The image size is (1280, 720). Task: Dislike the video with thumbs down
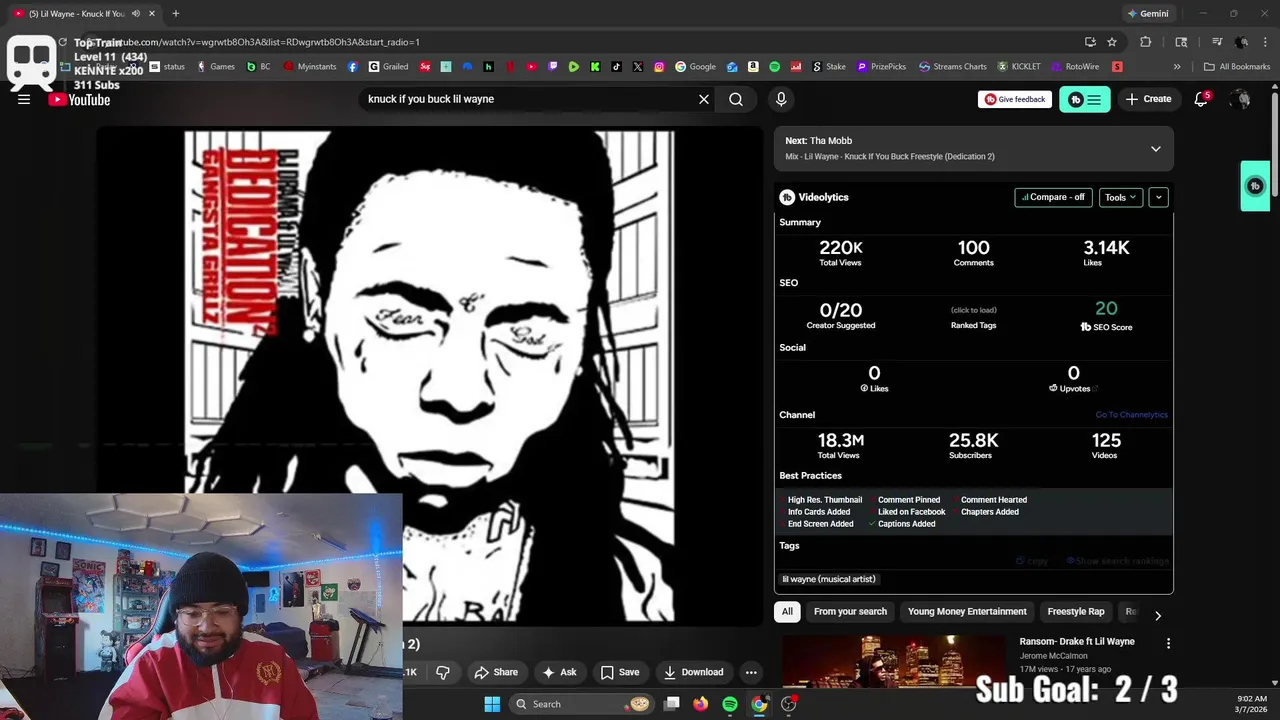443,672
